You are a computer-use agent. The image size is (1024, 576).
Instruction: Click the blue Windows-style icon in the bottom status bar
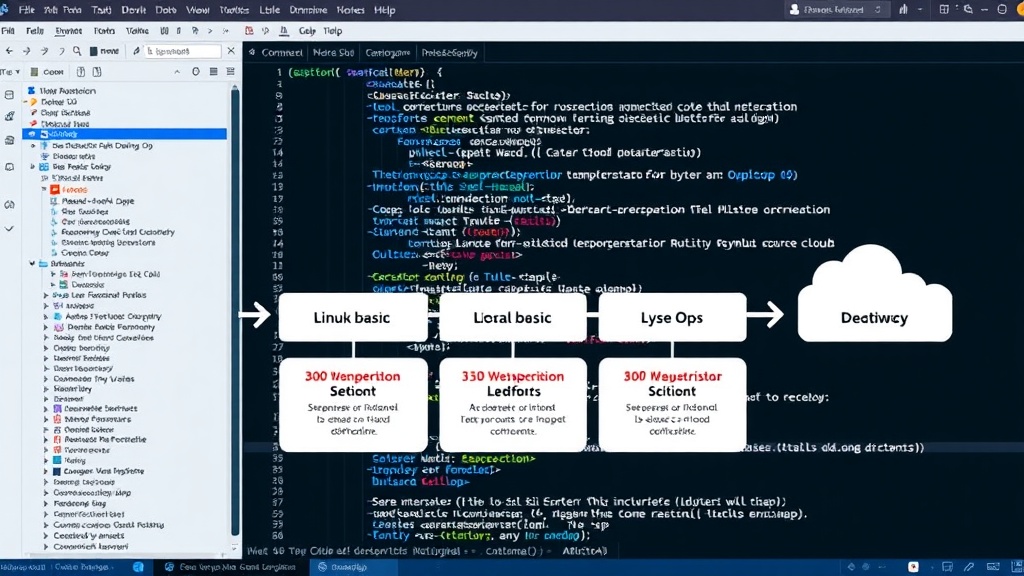point(138,567)
